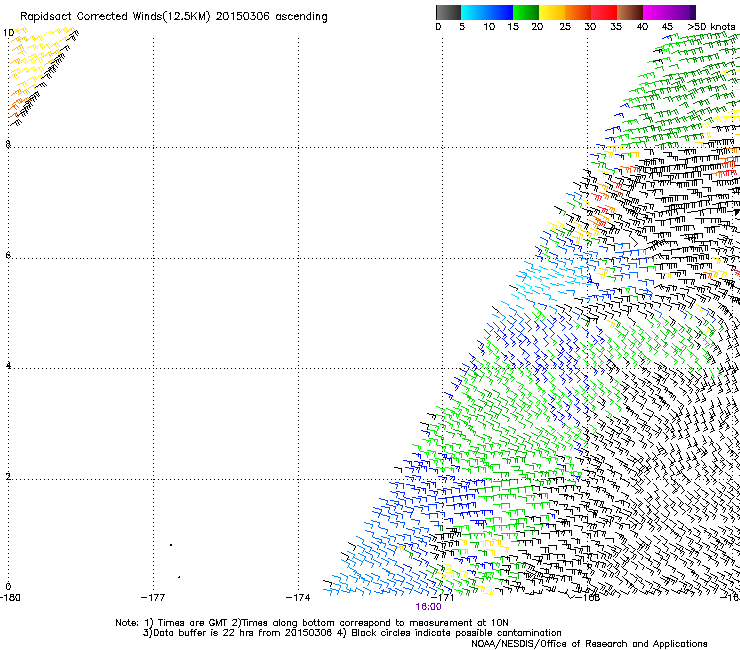Click the '16:00' purple time marker

click(429, 607)
